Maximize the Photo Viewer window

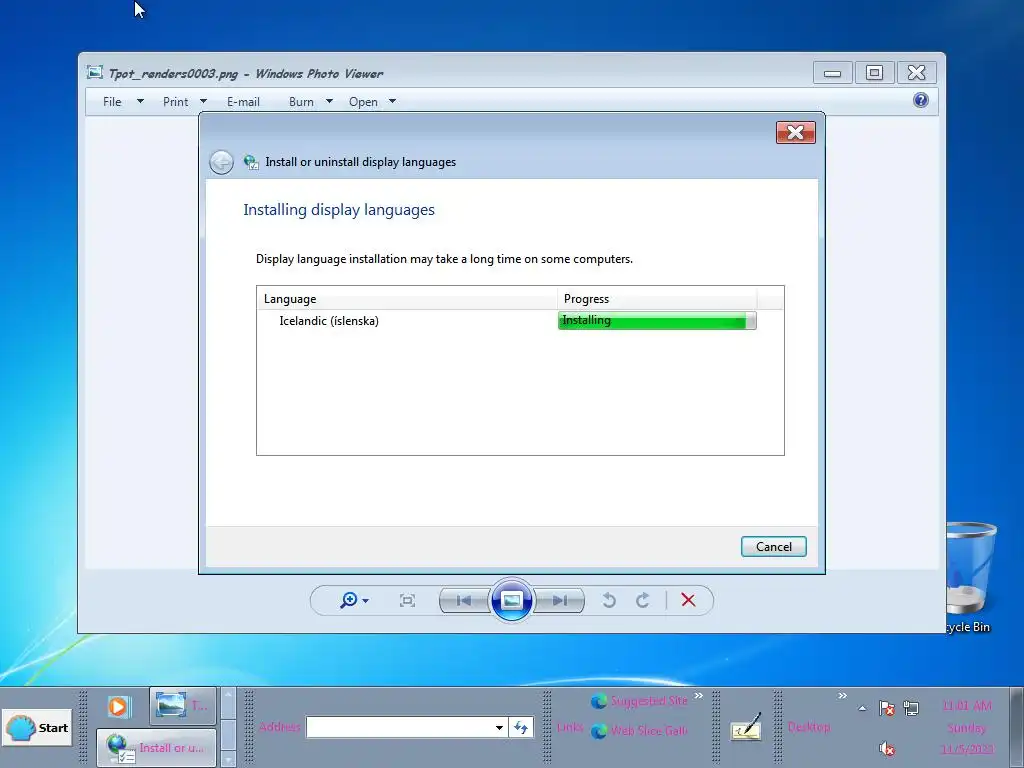pyautogui.click(x=874, y=73)
